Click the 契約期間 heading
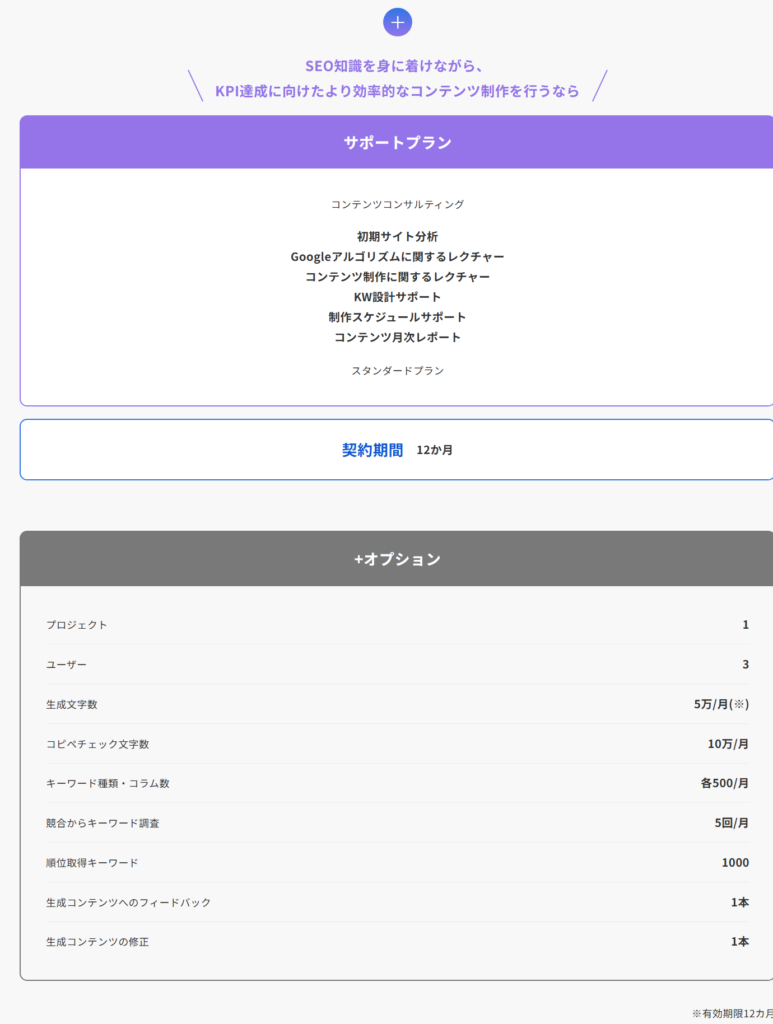 pyautogui.click(x=372, y=450)
